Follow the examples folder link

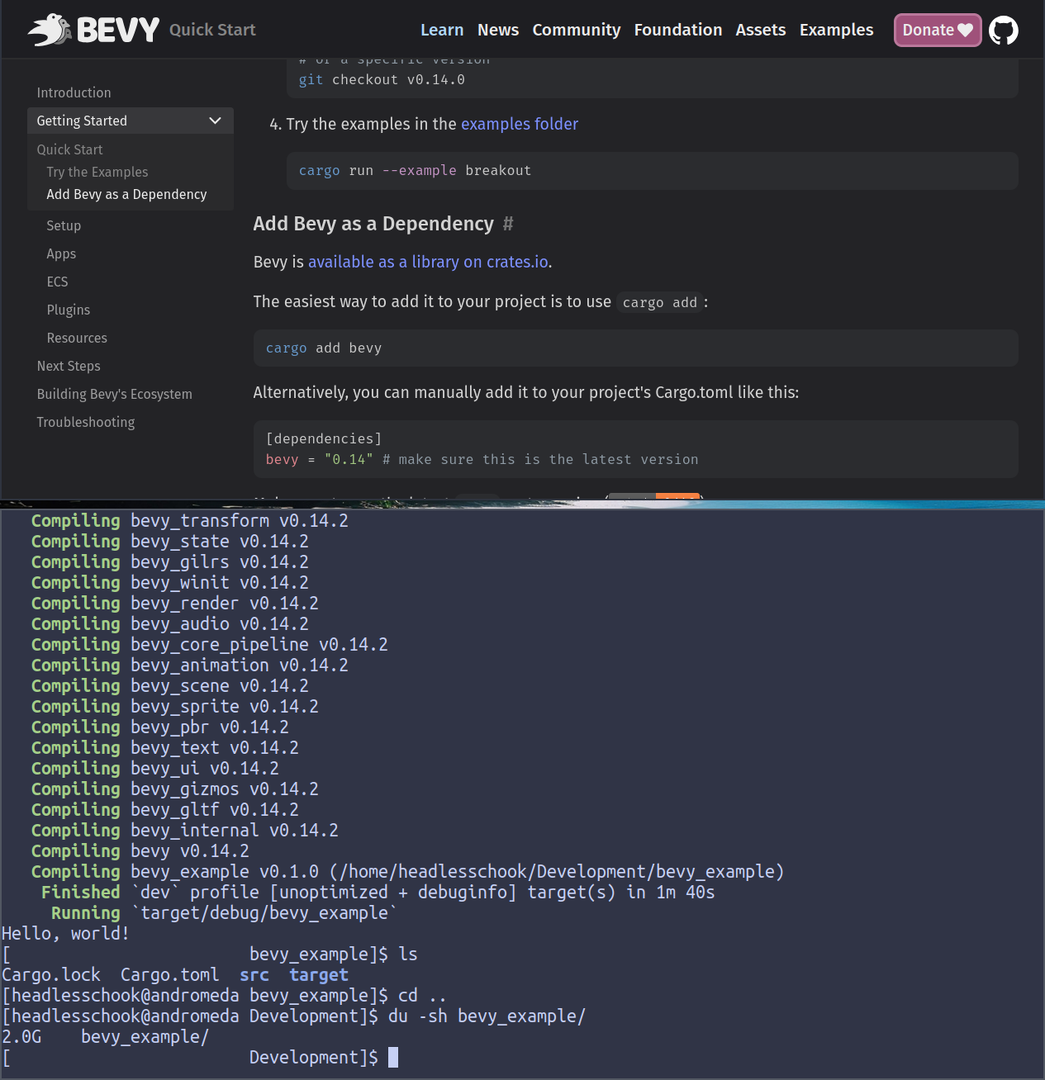(519, 124)
